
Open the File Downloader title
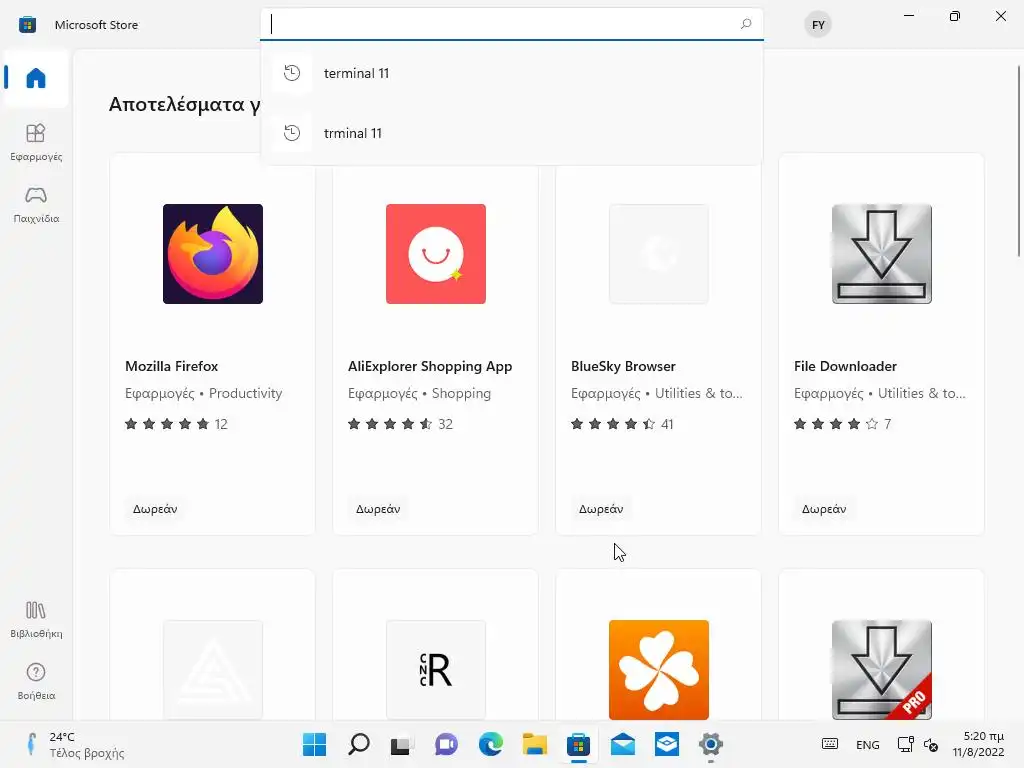pos(845,366)
